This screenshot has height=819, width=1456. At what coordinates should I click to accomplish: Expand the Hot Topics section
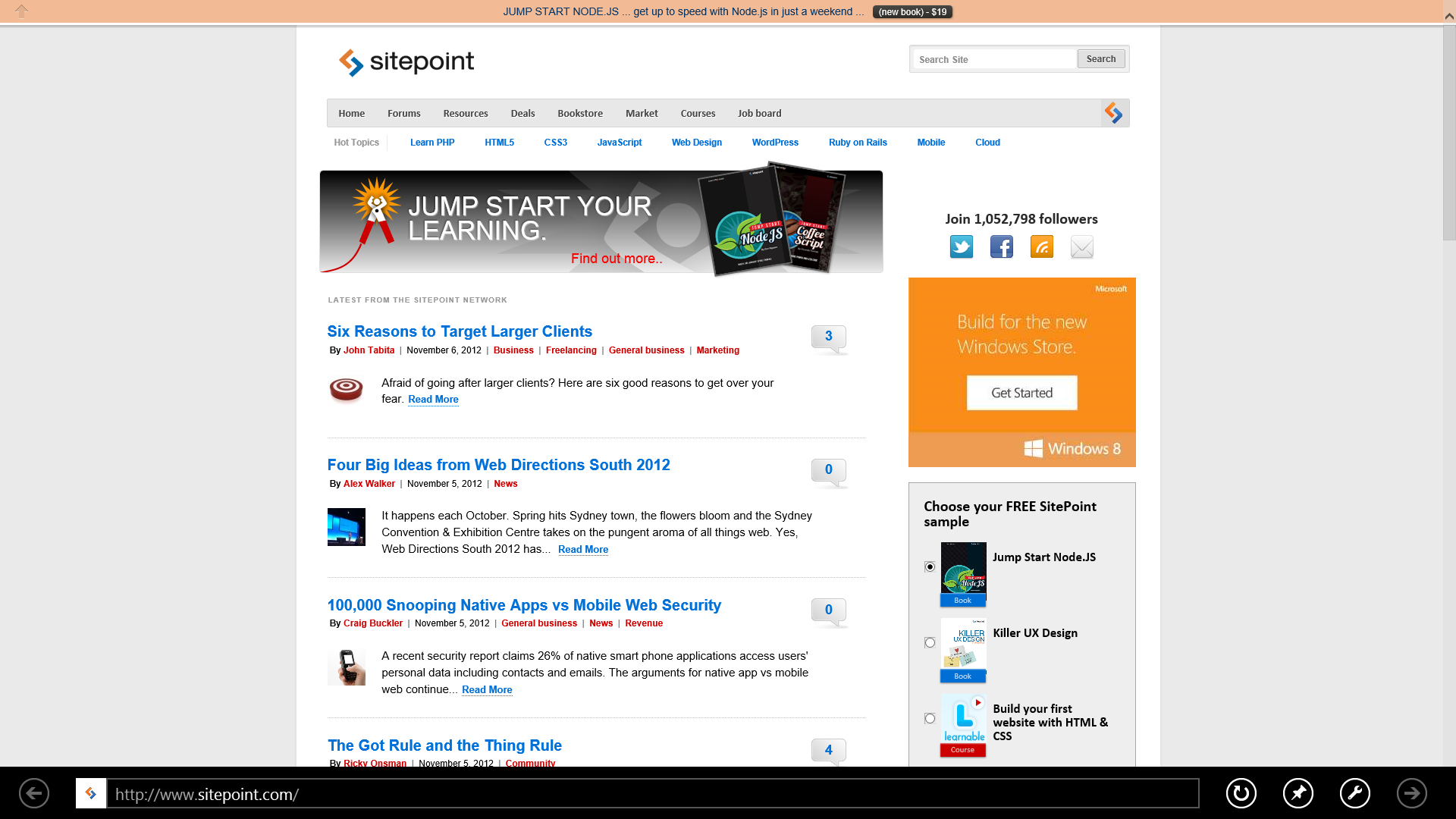point(356,142)
